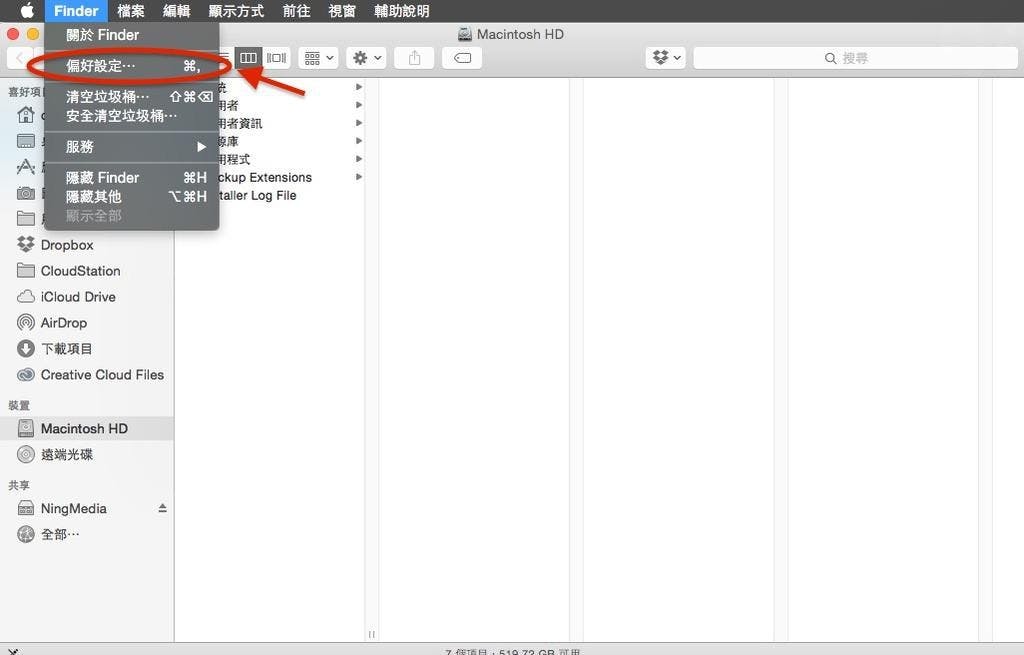Viewport: 1024px width, 655px height.
Task: Click the 全部… globe icon
Action: pos(25,534)
